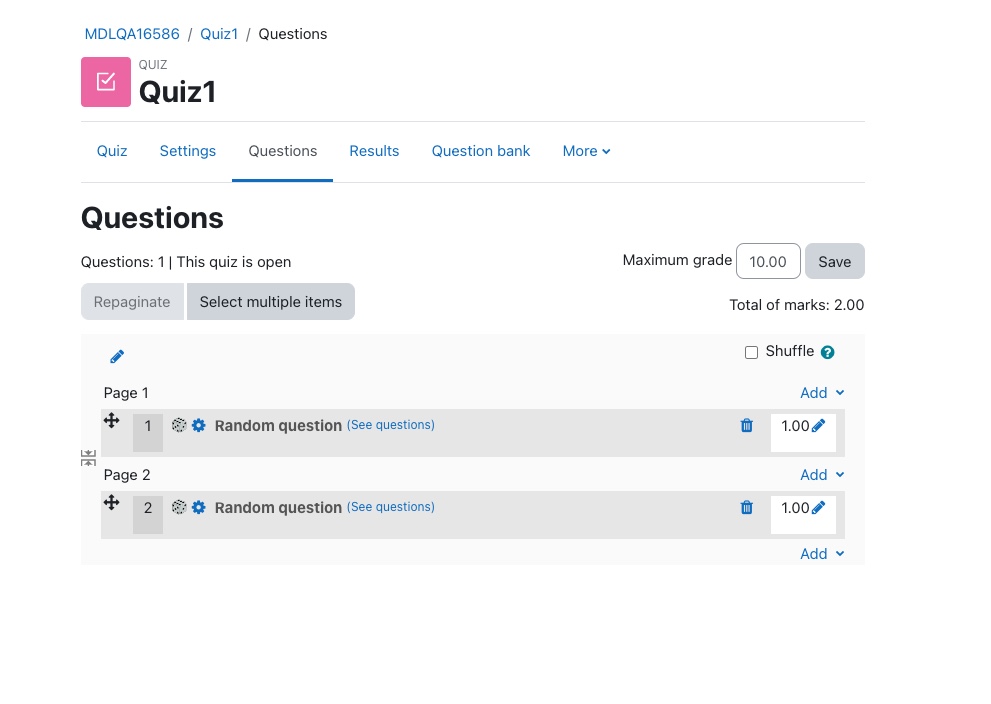This screenshot has height=704, width=991.
Task: Click the move handle for question 2
Action: pos(111,503)
